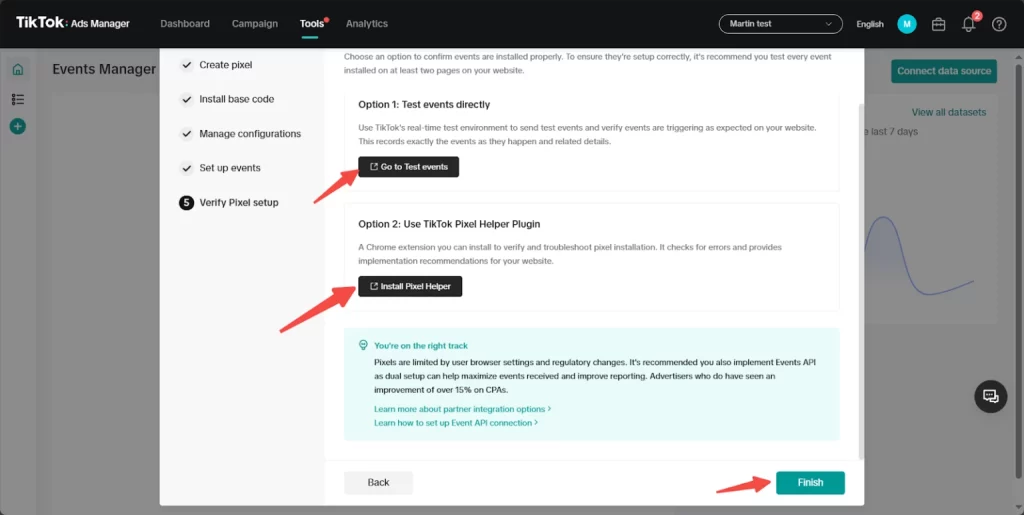Click the modal's vertical scrollbar
The image size is (1024, 515).
(x=861, y=281)
